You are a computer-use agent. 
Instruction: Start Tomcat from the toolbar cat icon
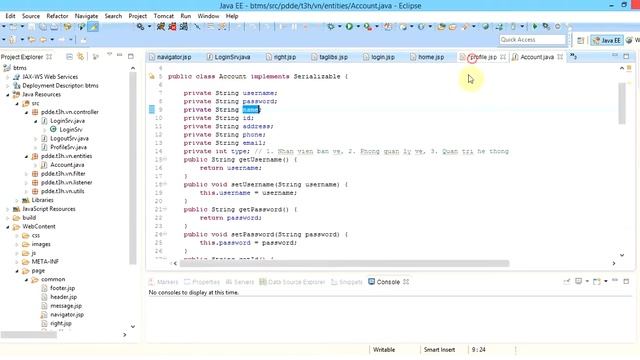(161, 27)
